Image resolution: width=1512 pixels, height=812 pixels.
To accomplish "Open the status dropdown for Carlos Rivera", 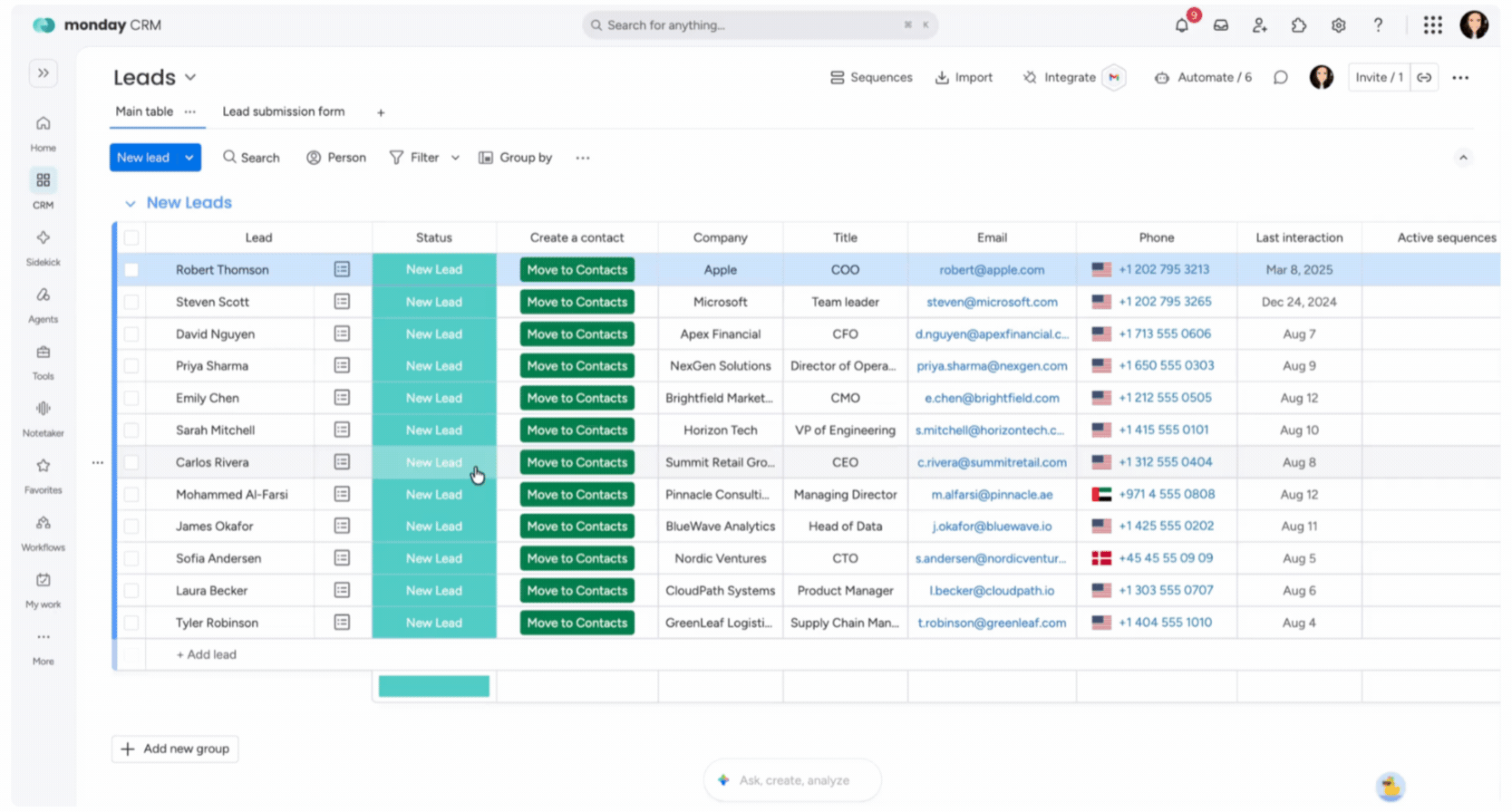I will 434,462.
